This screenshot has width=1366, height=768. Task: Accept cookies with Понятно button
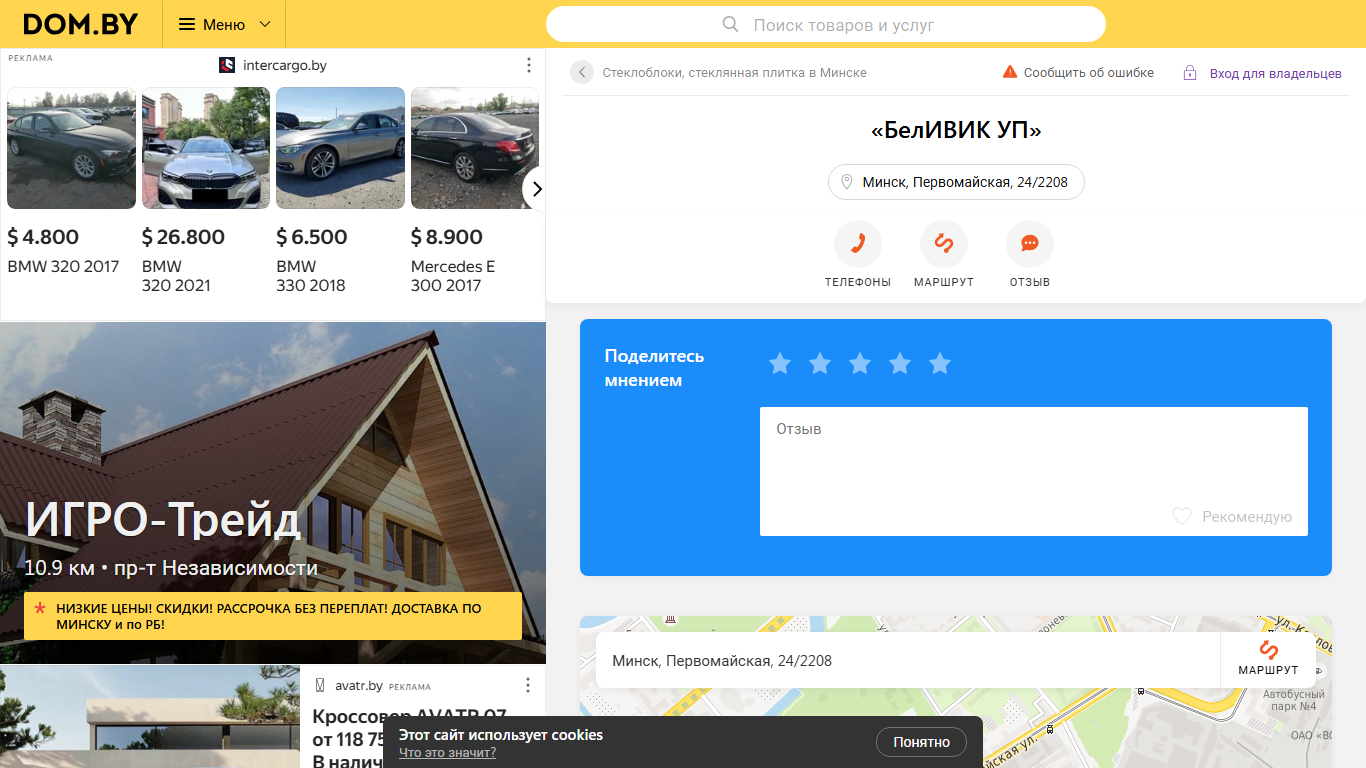921,742
